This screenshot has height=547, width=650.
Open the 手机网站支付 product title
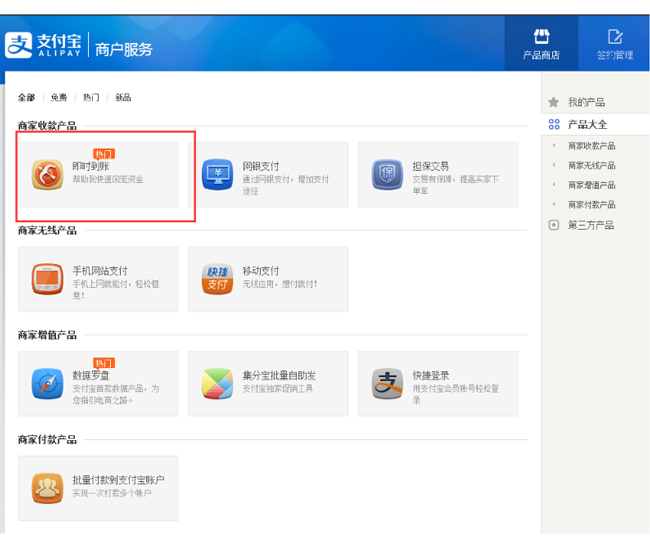100,271
